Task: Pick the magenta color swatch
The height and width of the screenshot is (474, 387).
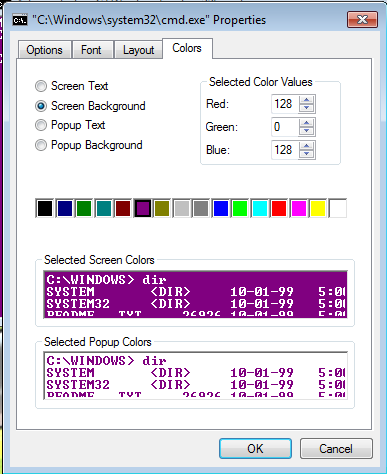Action: pyautogui.click(x=299, y=208)
